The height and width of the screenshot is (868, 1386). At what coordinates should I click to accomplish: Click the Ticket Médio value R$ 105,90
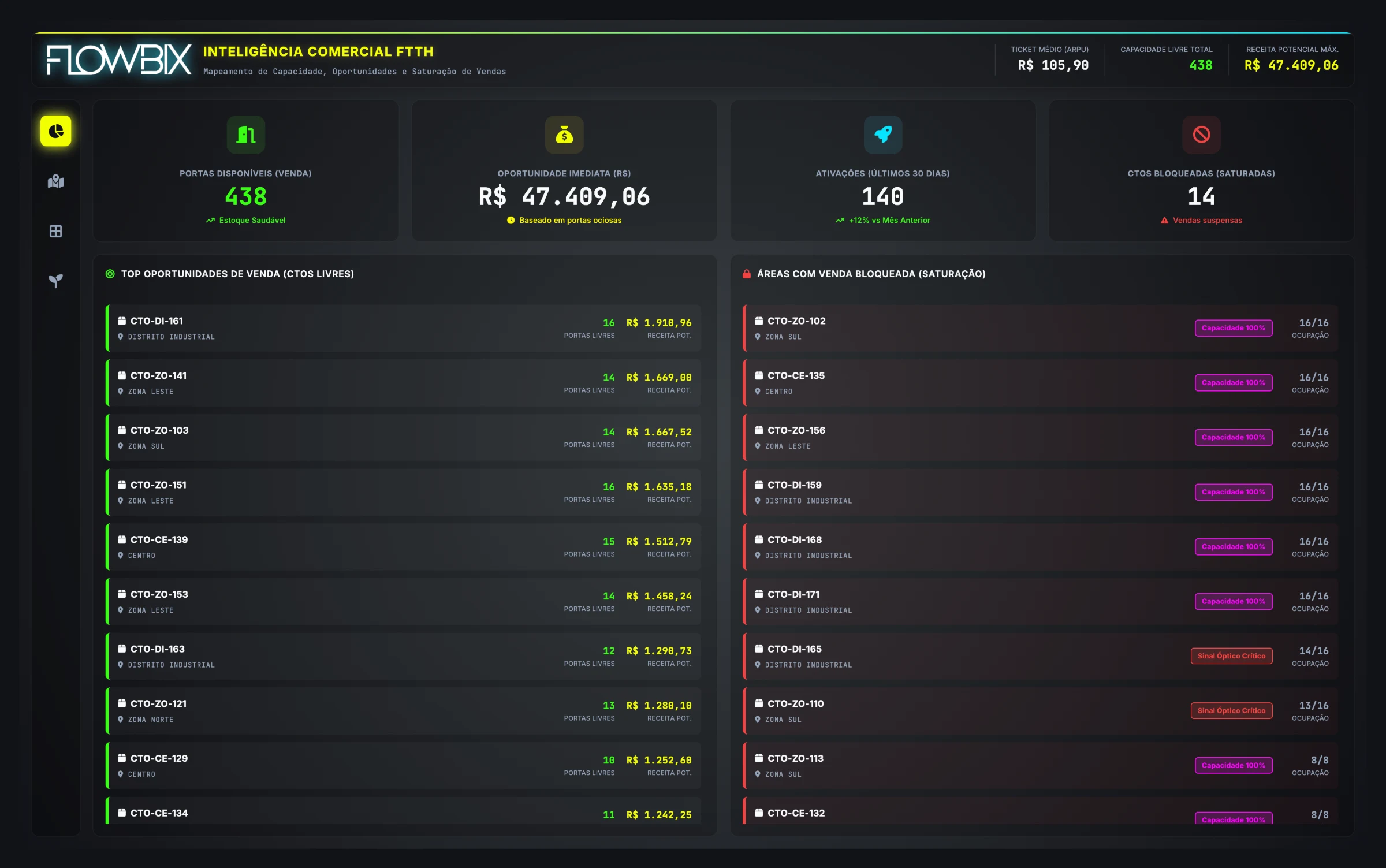[1053, 65]
